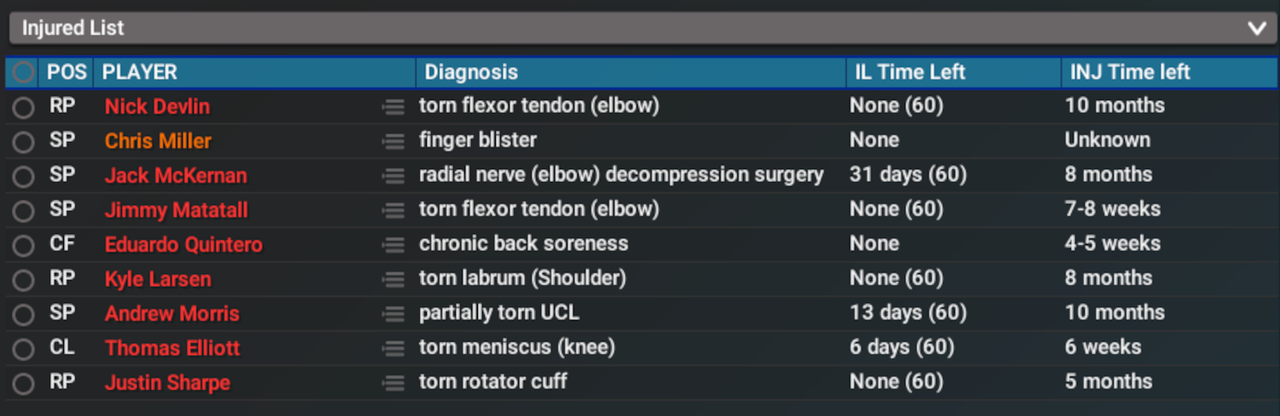Screen dimensions: 1280x416
Task: Select the radio button for Nick Devlin
Action: tap(23, 107)
